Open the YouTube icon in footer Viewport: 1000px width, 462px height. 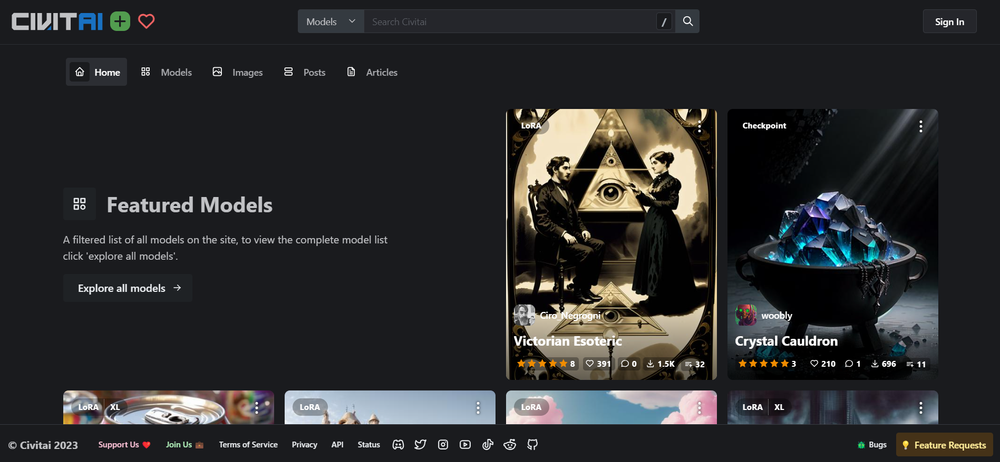pyautogui.click(x=465, y=445)
